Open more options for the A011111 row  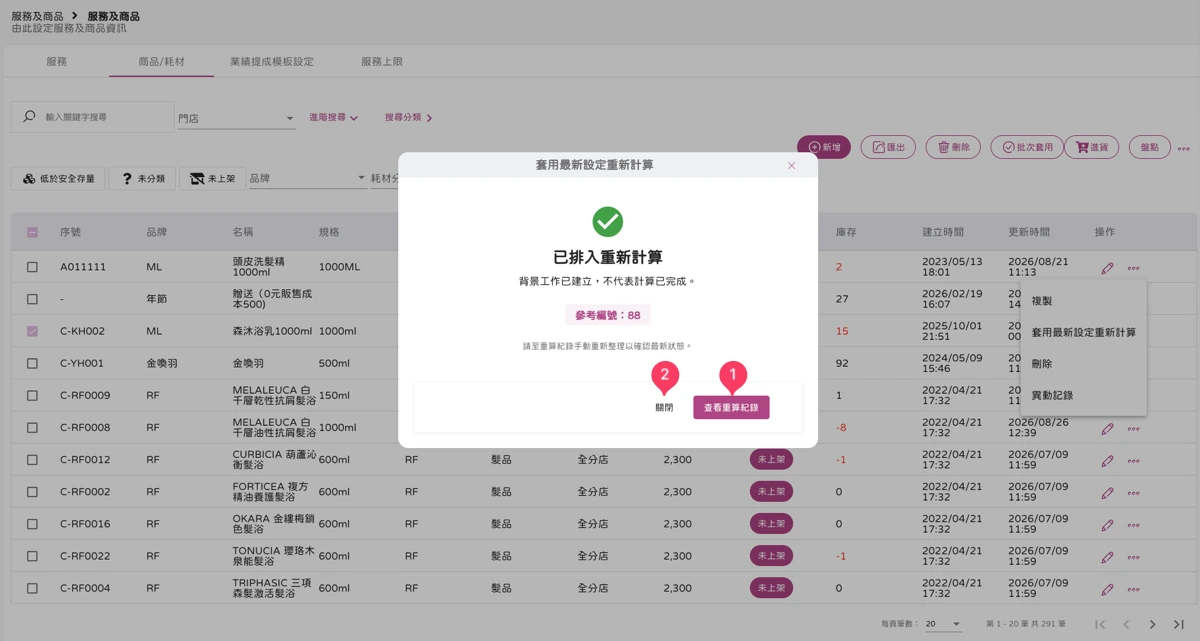click(x=1133, y=268)
